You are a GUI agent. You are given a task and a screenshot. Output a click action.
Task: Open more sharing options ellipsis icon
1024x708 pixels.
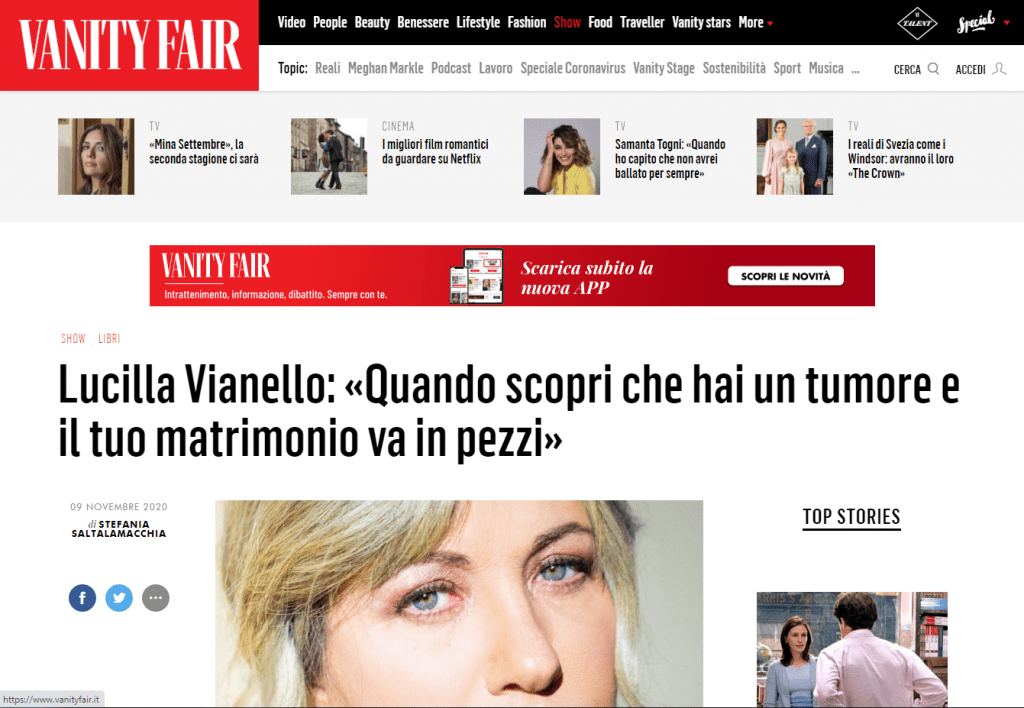pos(155,598)
